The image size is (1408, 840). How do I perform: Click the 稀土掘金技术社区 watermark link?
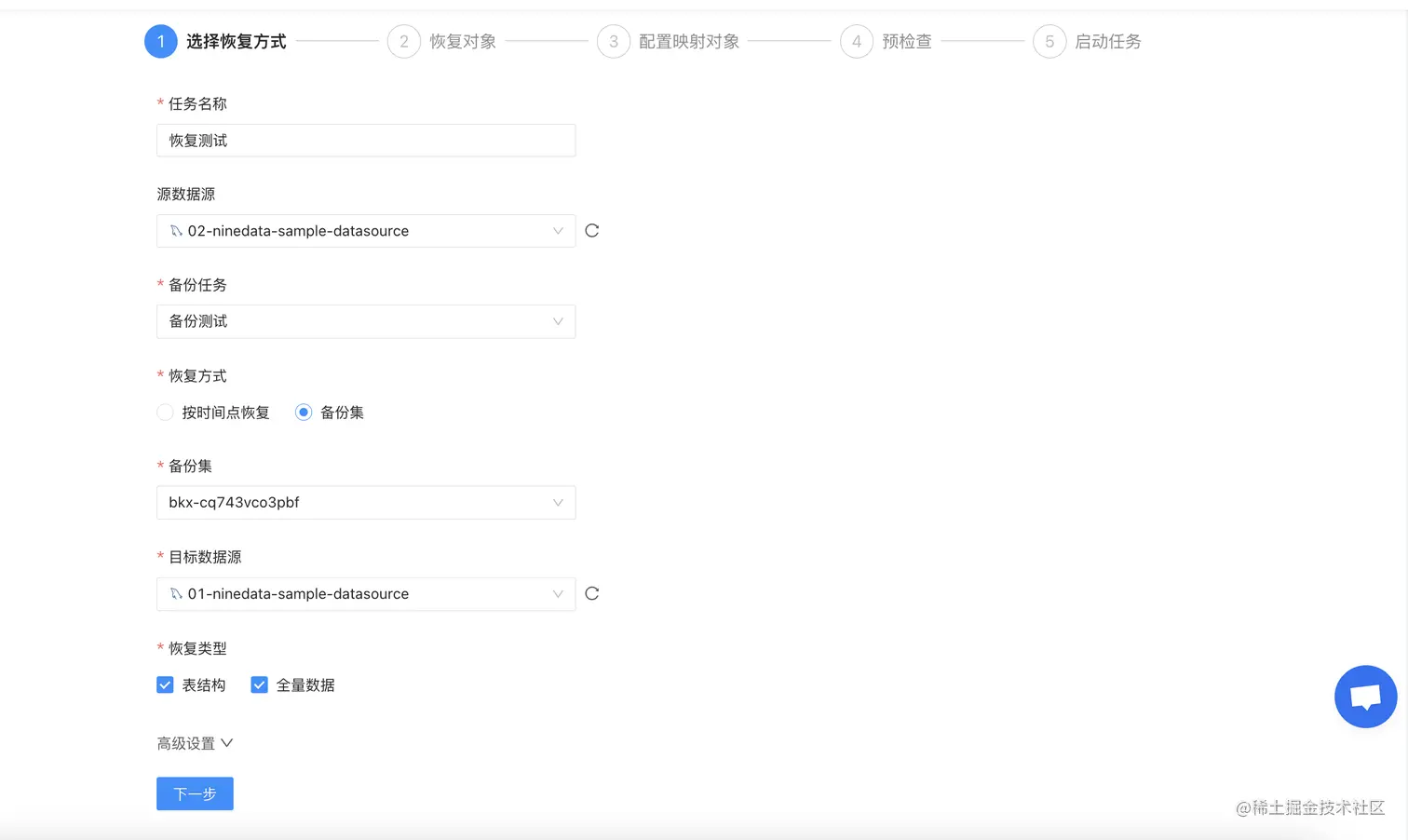[x=1308, y=808]
